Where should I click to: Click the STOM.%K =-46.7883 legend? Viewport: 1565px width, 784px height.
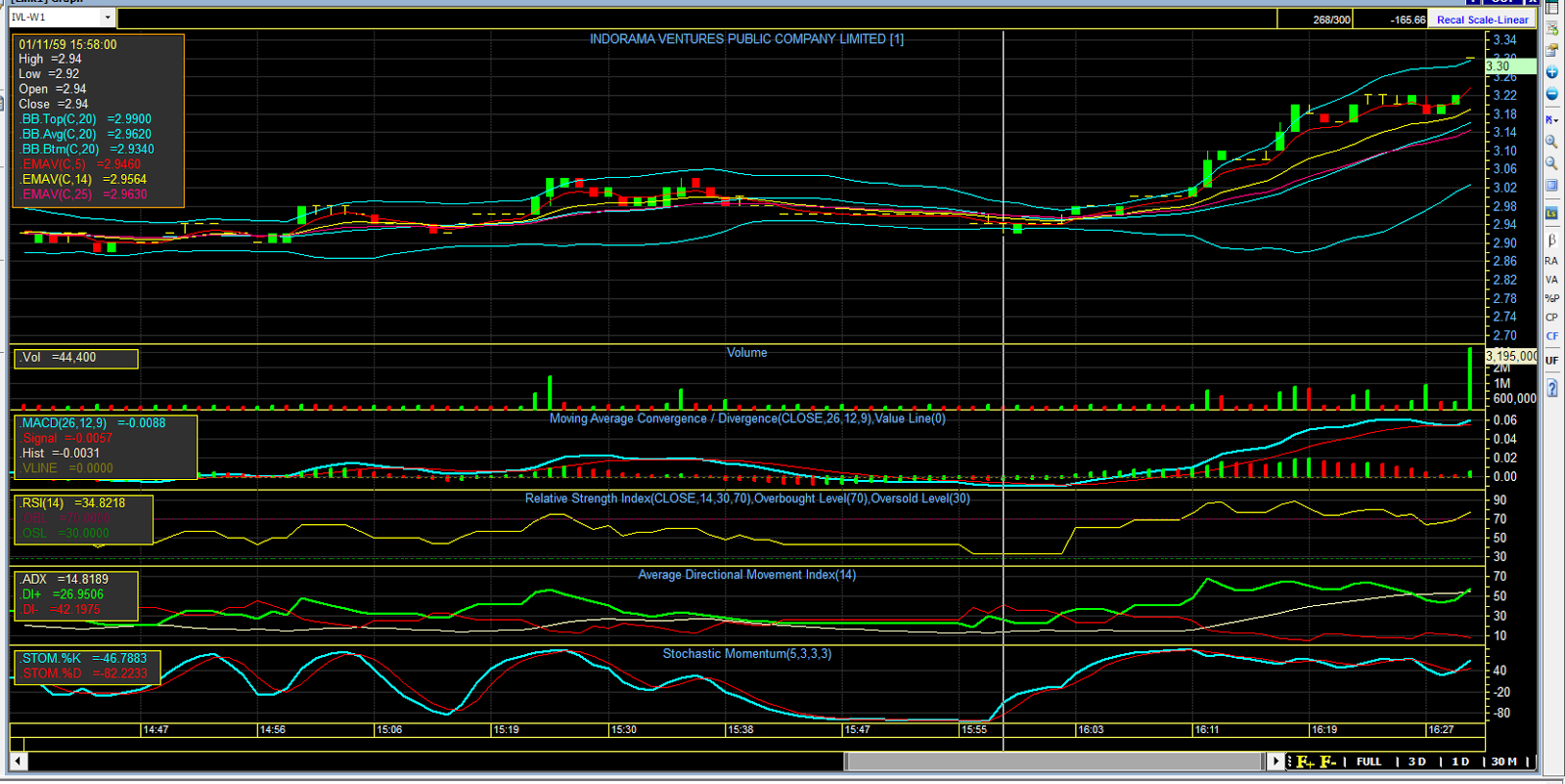click(84, 659)
